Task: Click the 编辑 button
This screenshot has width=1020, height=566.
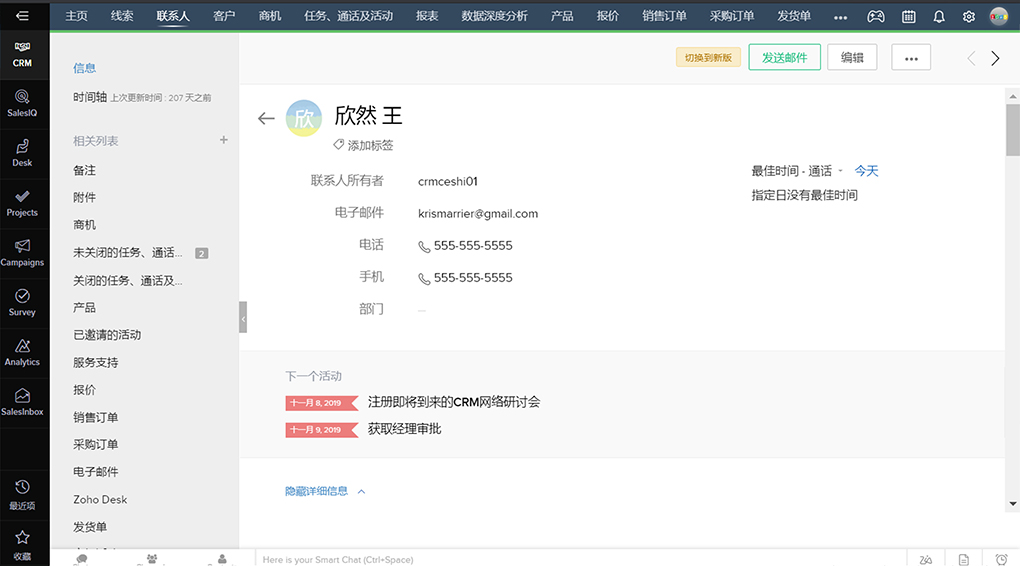Action: (x=852, y=58)
